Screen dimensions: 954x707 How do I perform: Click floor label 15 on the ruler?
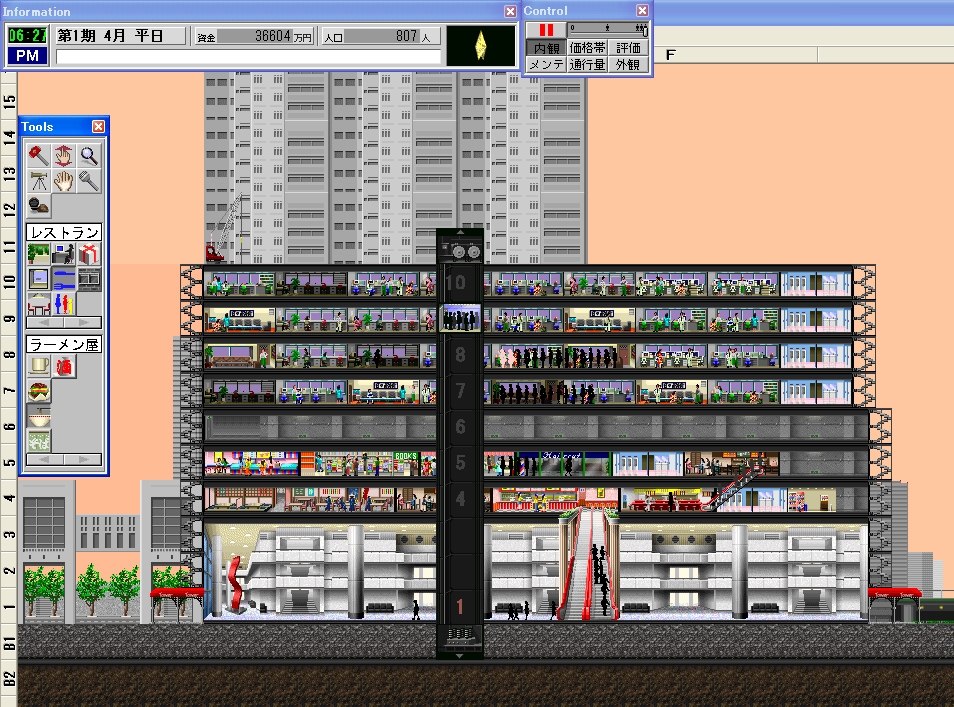point(9,102)
